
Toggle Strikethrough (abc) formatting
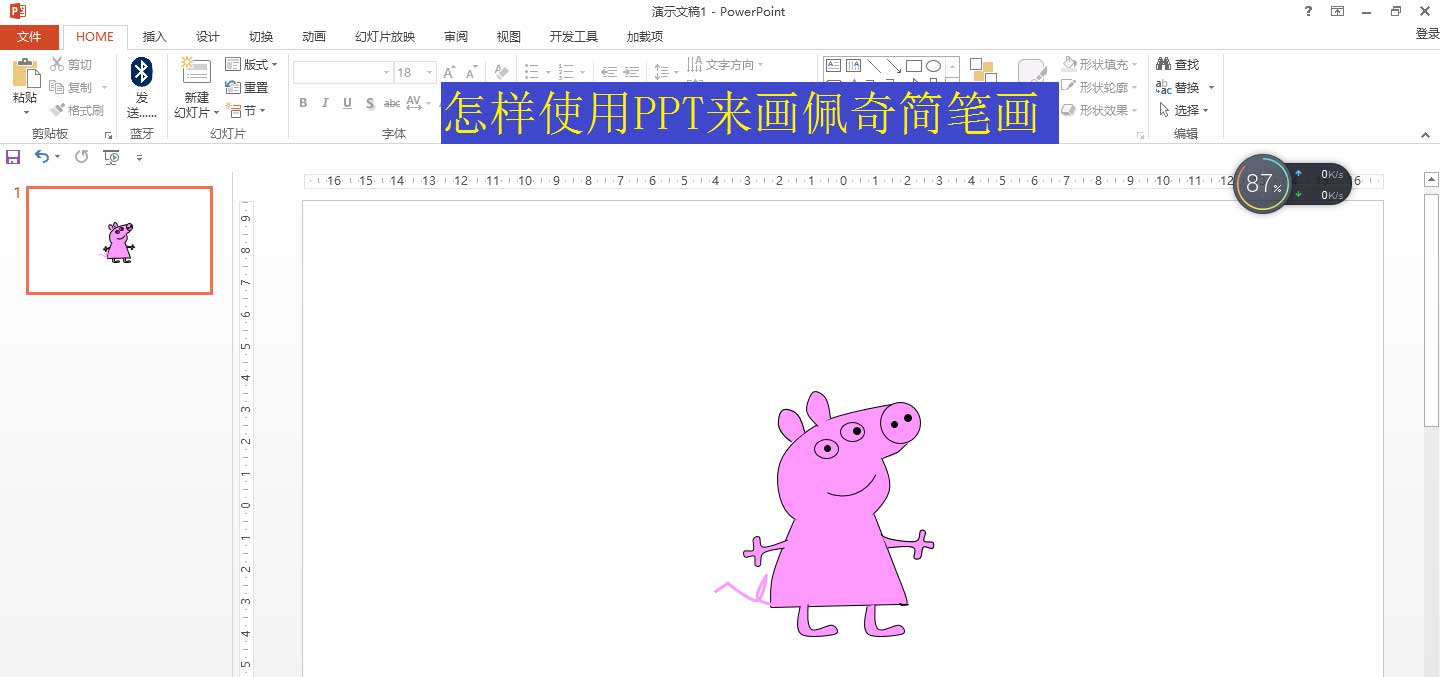click(x=392, y=103)
